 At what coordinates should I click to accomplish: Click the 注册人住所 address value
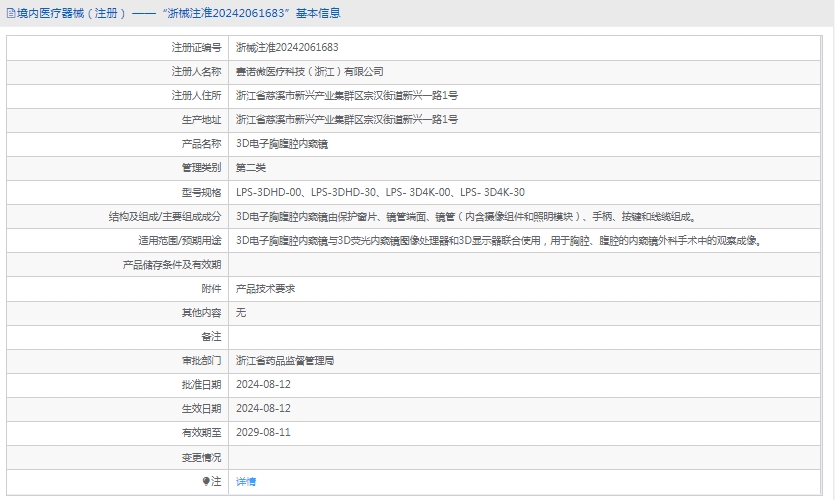[347, 95]
